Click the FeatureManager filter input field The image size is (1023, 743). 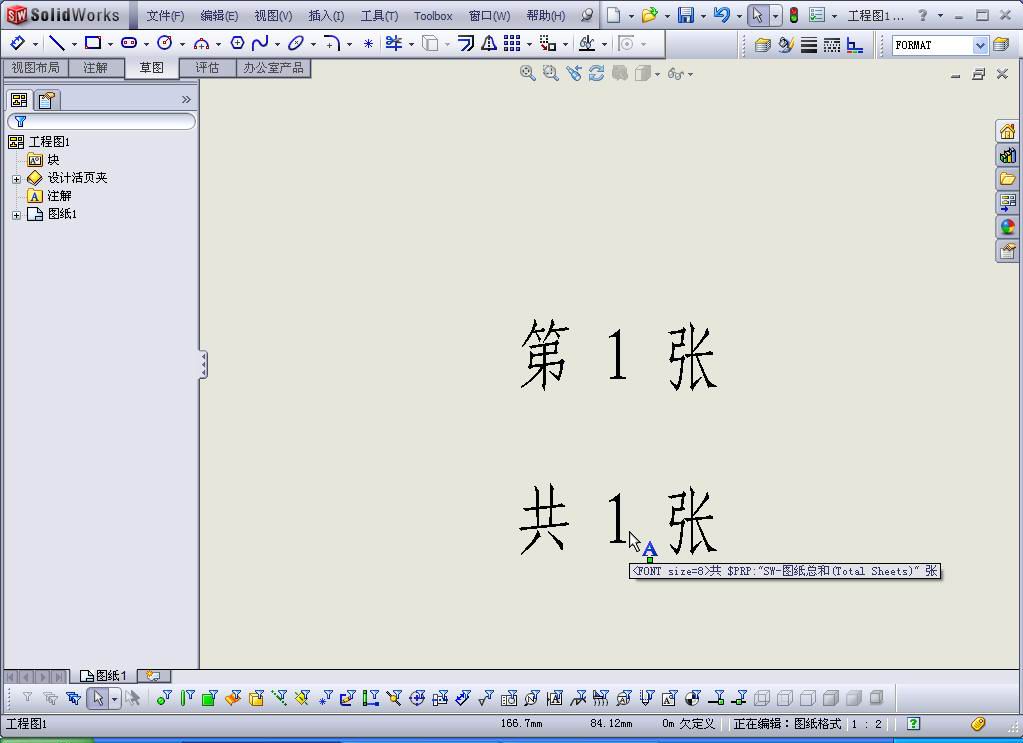coord(102,121)
